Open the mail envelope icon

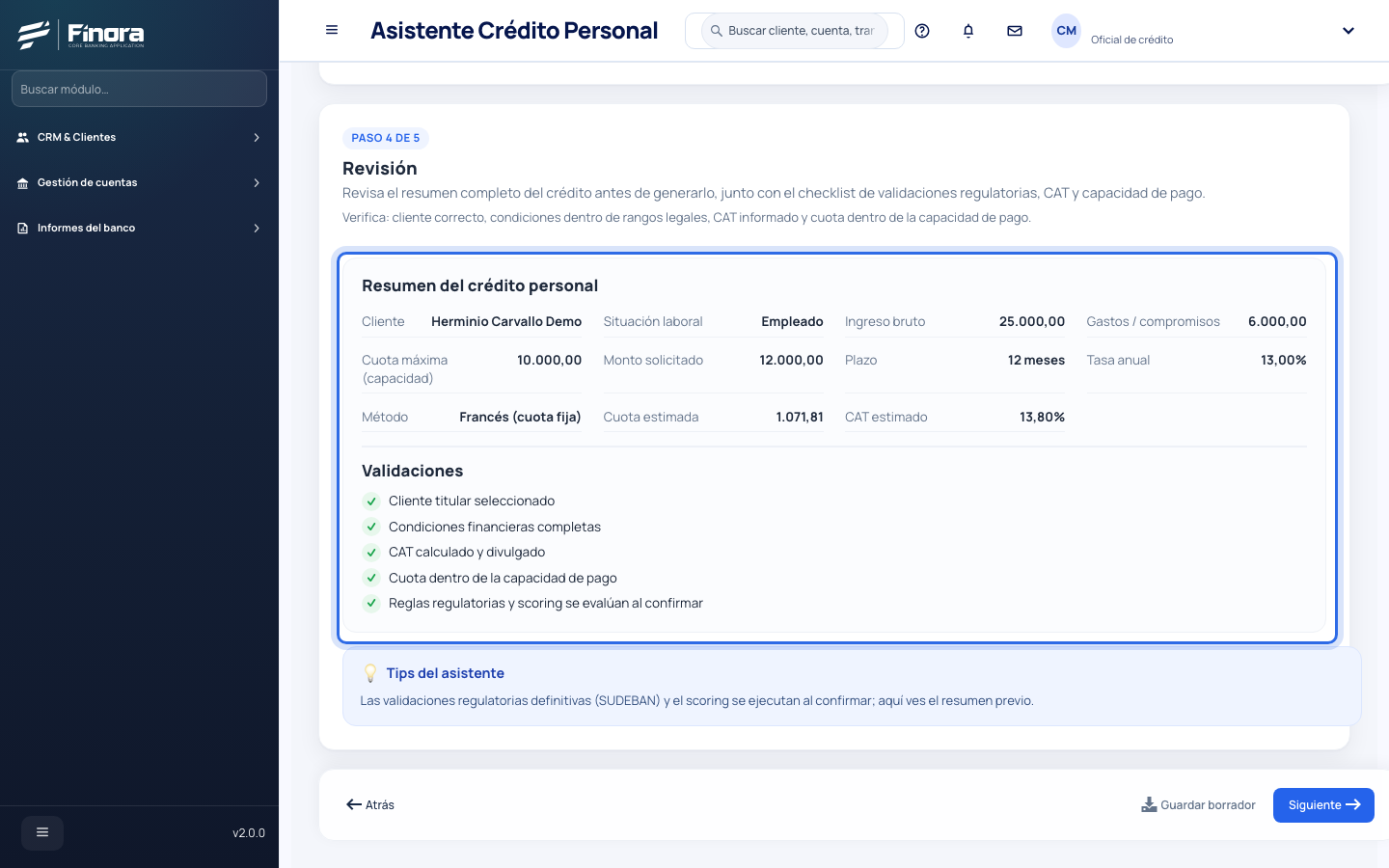coord(1015,31)
